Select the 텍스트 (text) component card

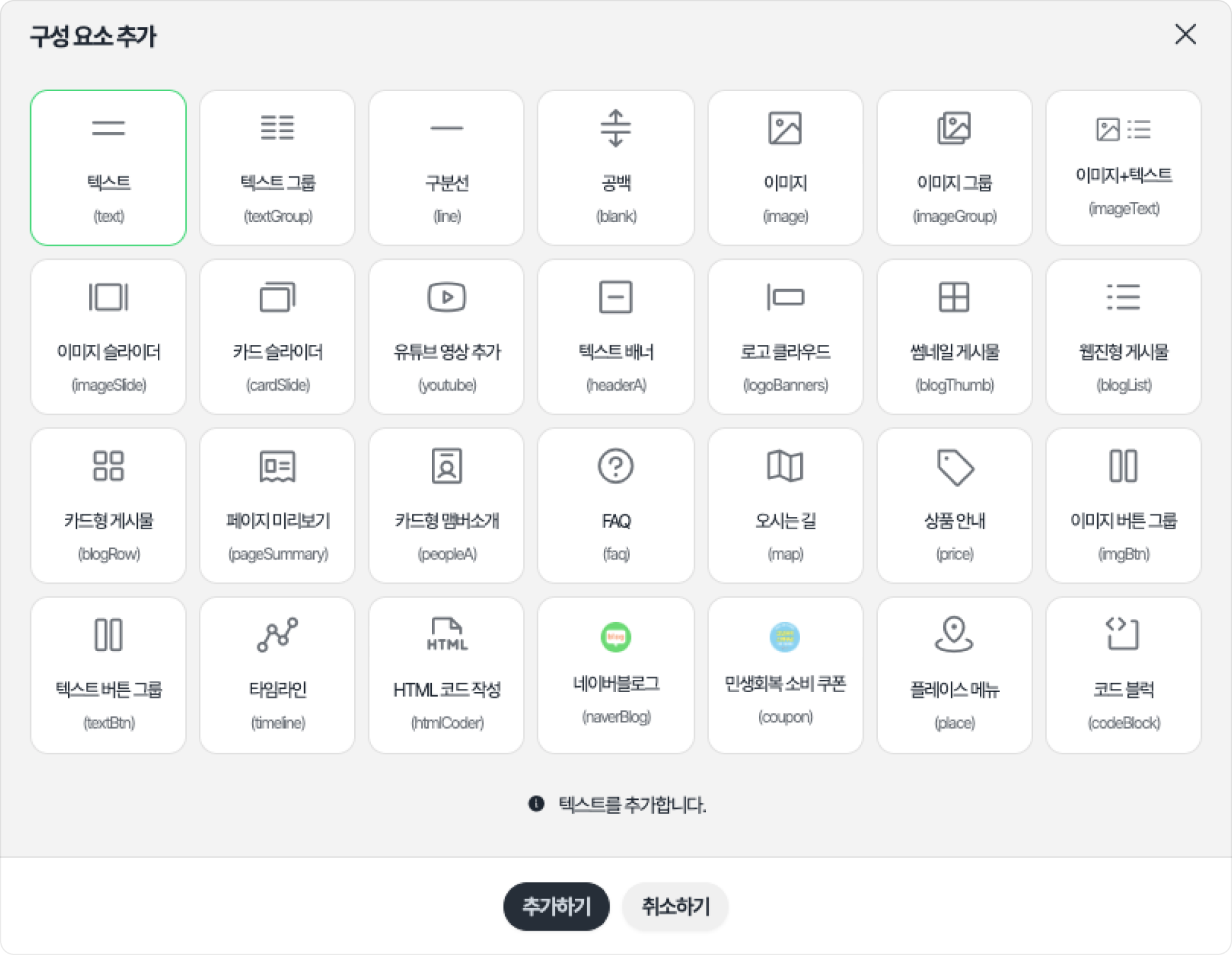coord(108,167)
